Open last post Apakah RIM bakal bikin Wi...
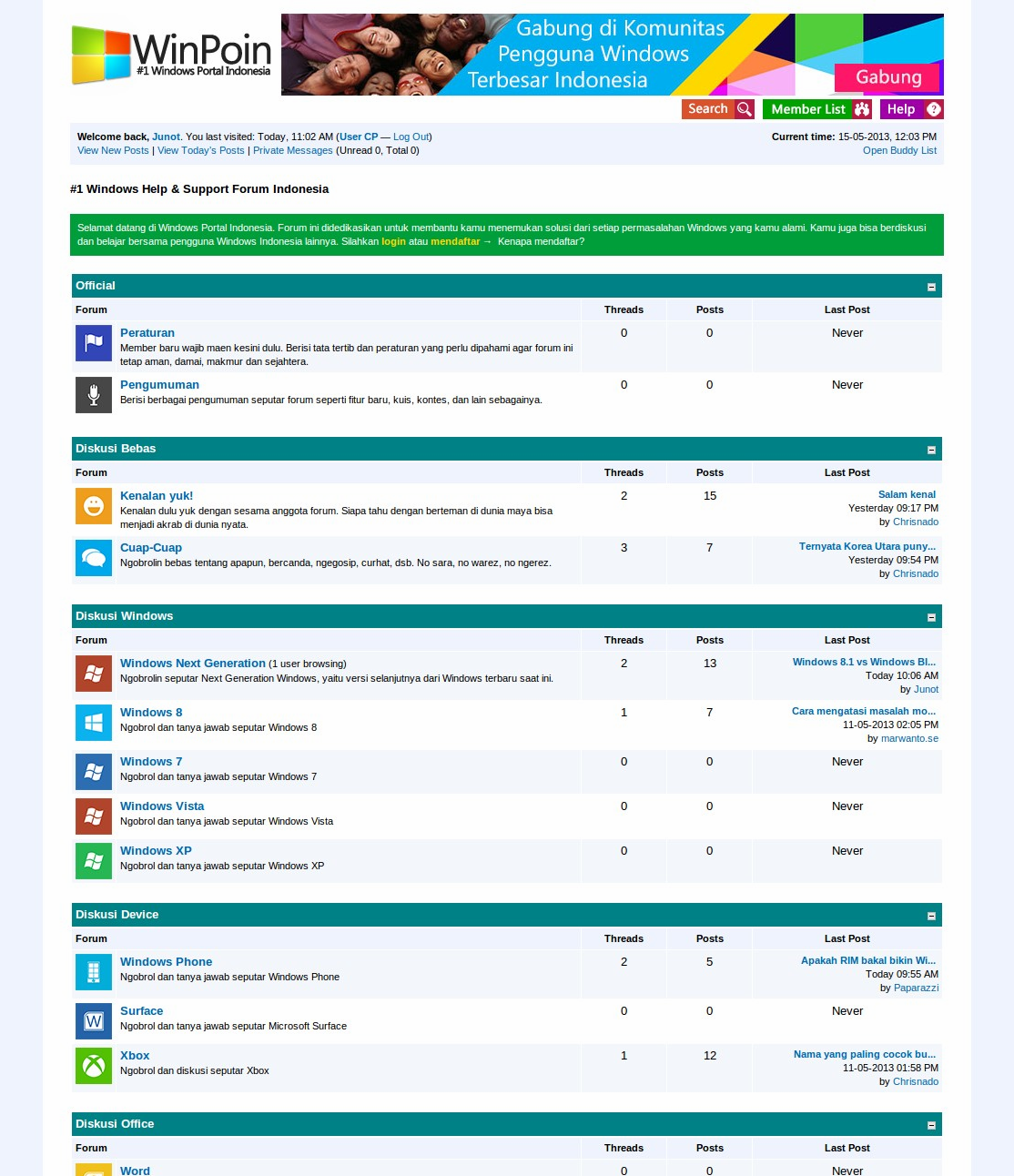The image size is (1014, 1176). coord(868,960)
